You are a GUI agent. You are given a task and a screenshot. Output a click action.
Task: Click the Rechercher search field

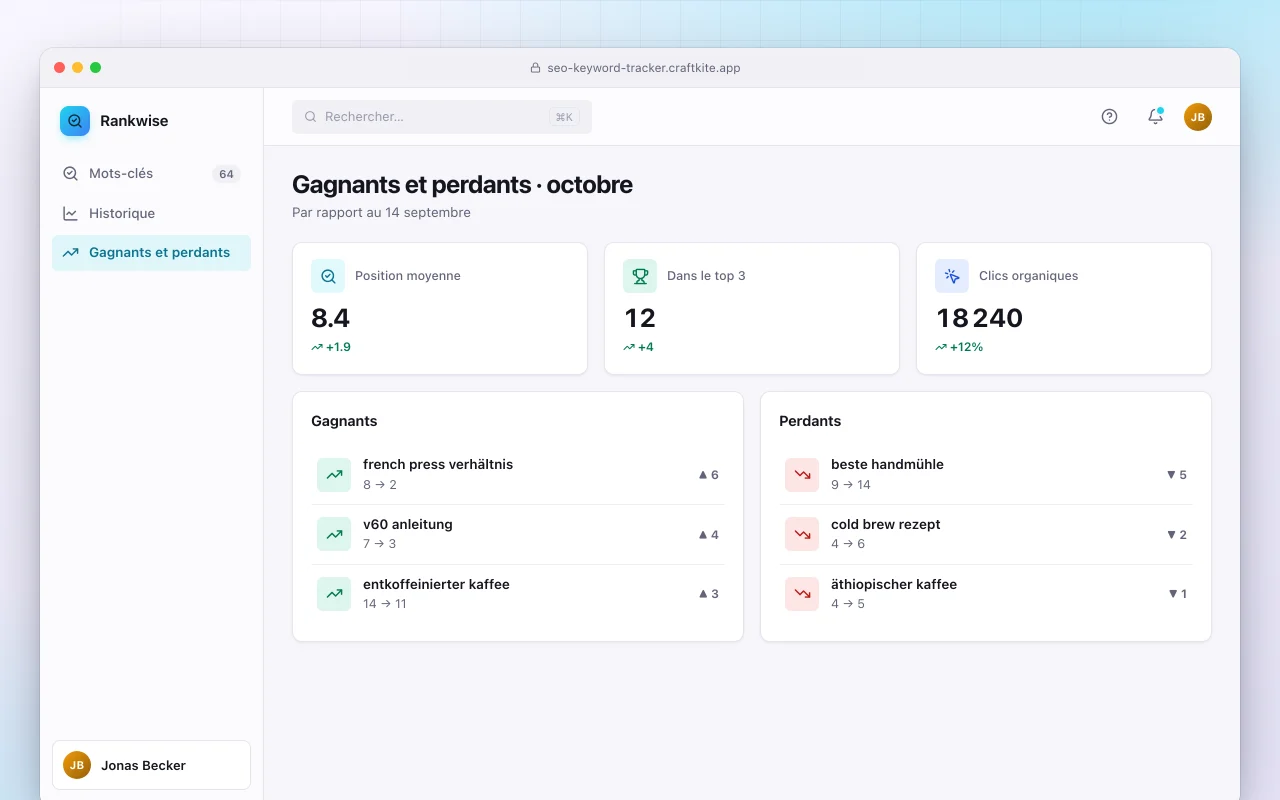pos(442,117)
